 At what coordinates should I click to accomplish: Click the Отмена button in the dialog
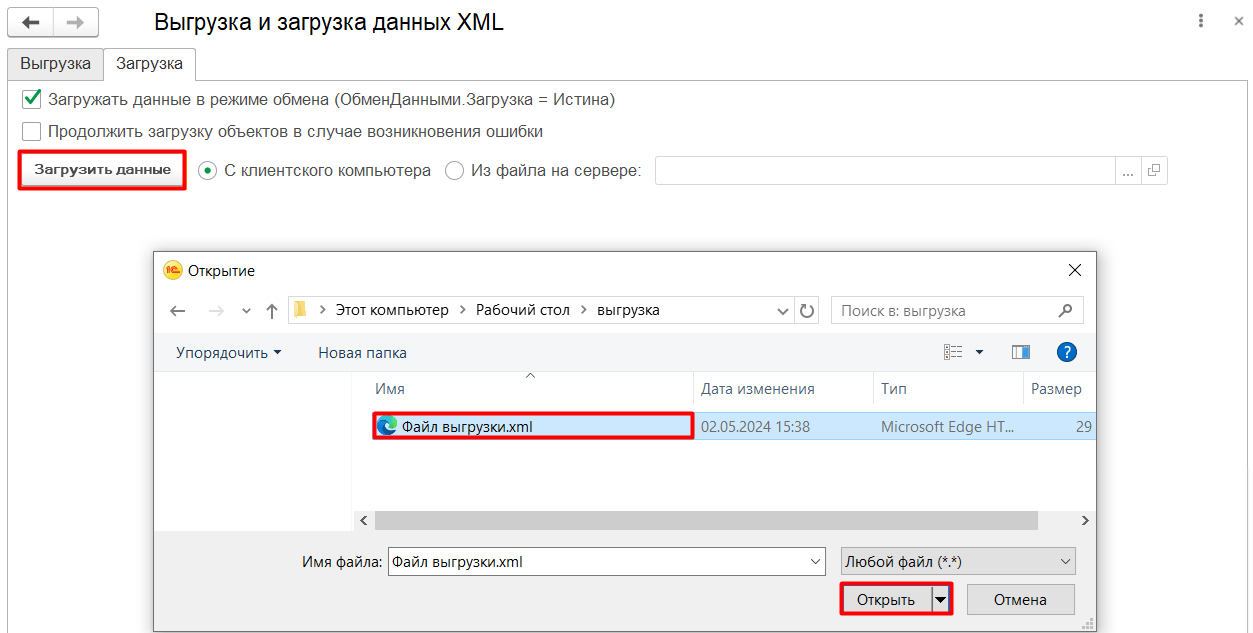pyautogui.click(x=1020, y=599)
